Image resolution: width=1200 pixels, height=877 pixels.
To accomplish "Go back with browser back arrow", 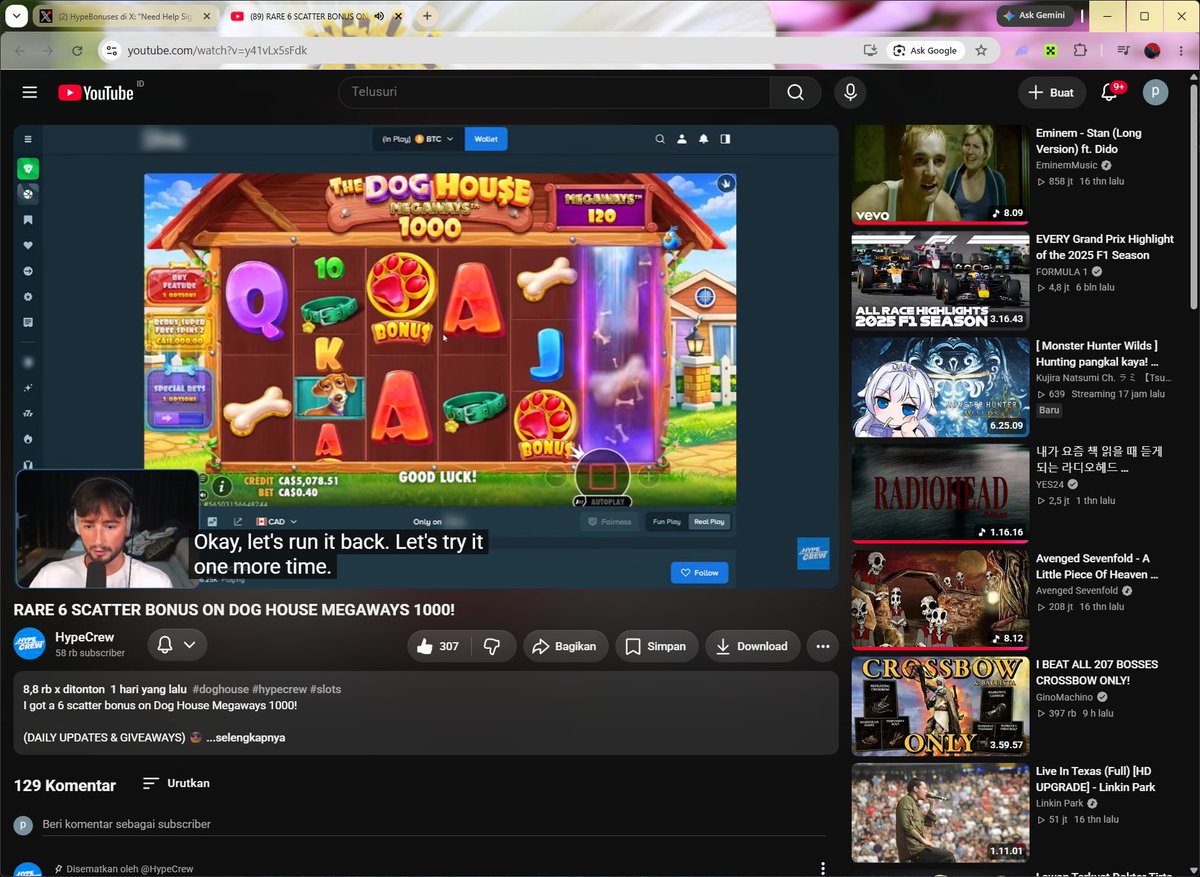I will click(x=20, y=50).
